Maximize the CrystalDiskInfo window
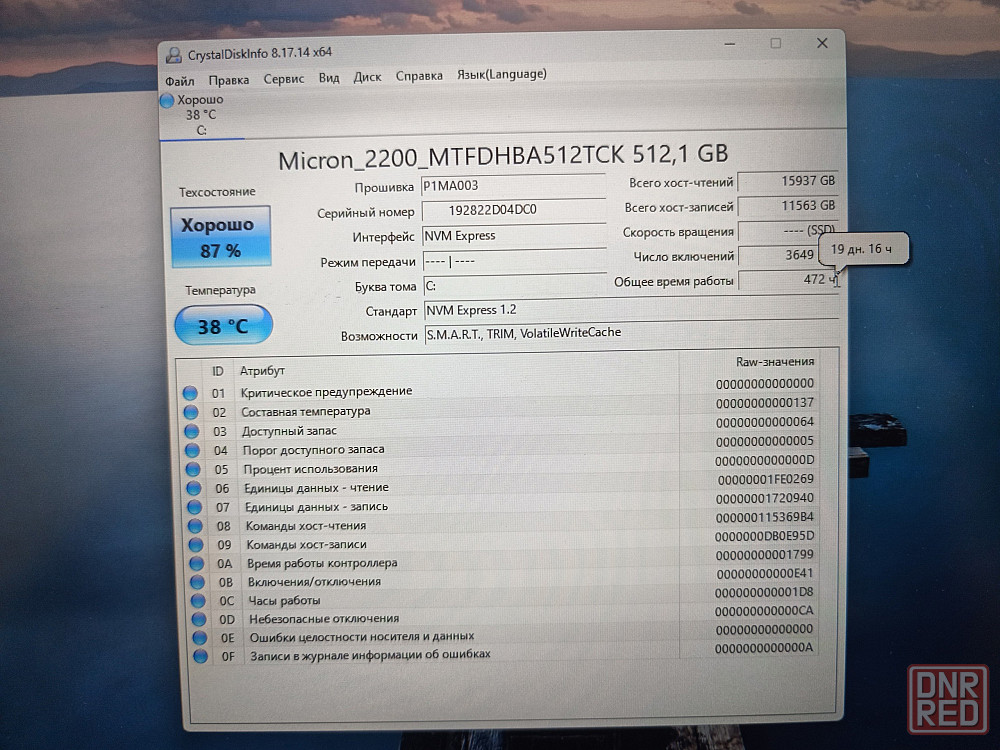 (776, 43)
